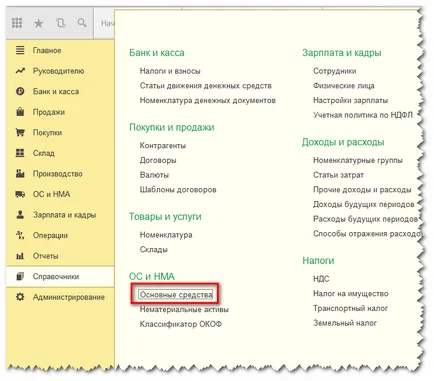
Task: Open the Валюты directory
Action: (x=154, y=175)
